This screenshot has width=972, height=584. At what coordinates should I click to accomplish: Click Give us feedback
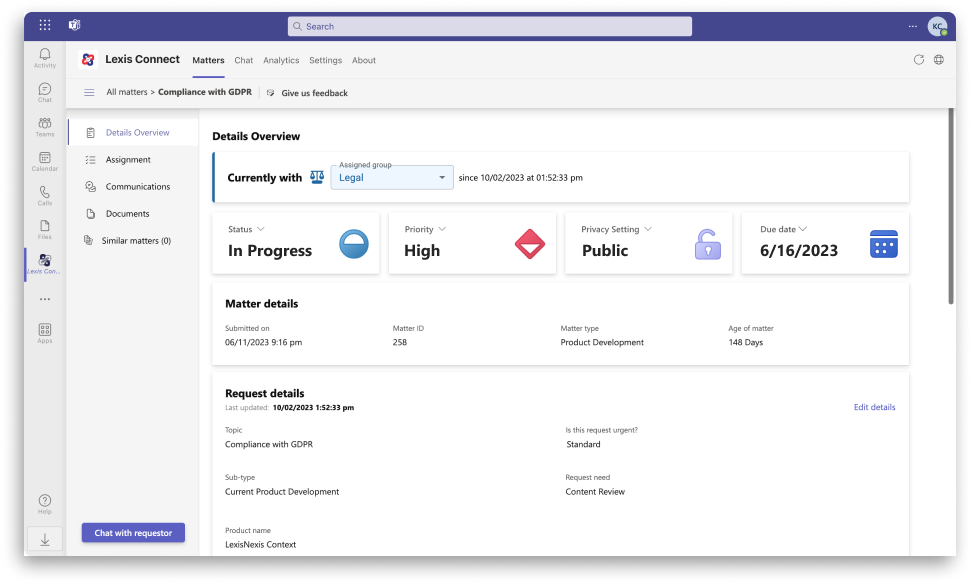pos(307,93)
